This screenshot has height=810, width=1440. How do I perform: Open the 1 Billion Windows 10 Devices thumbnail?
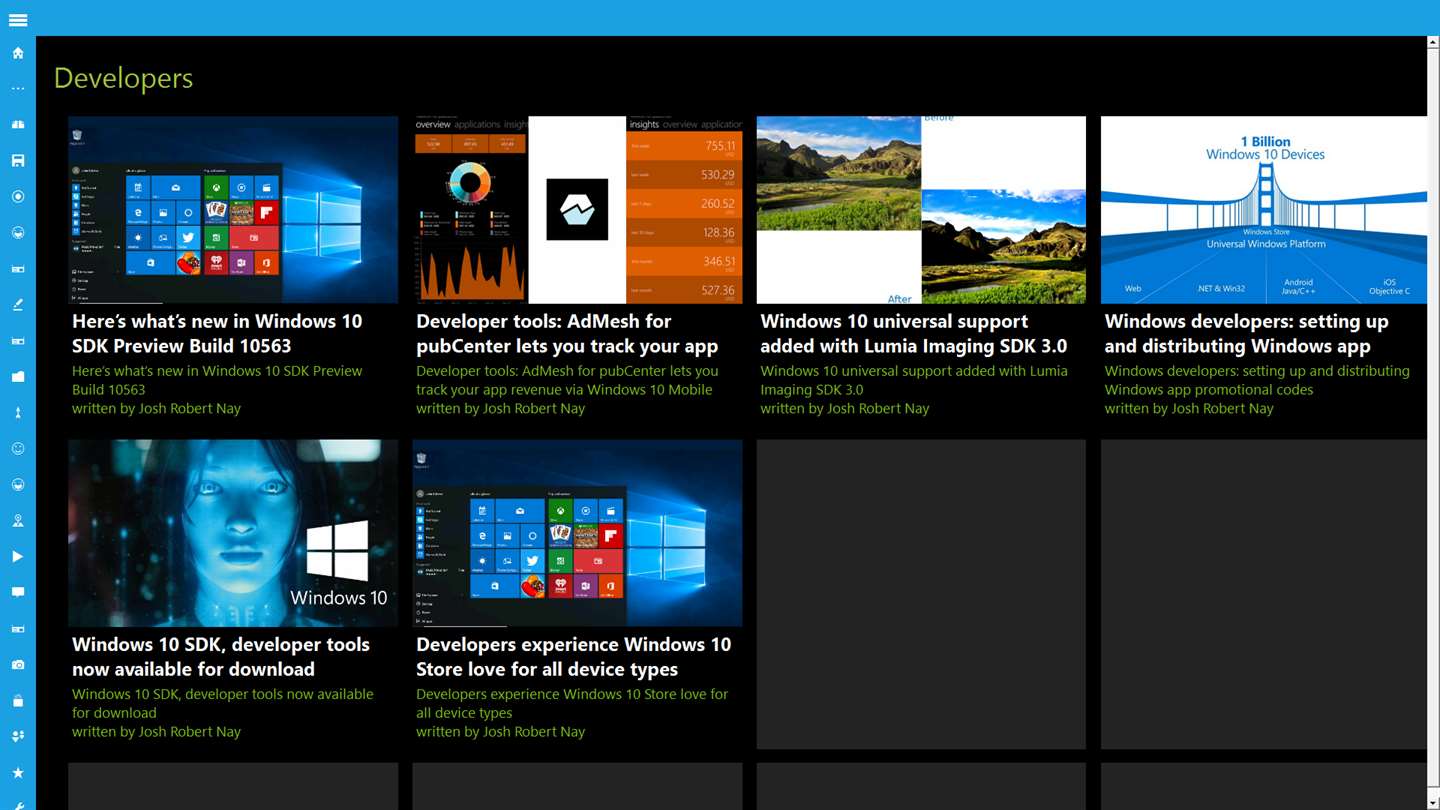1264,210
